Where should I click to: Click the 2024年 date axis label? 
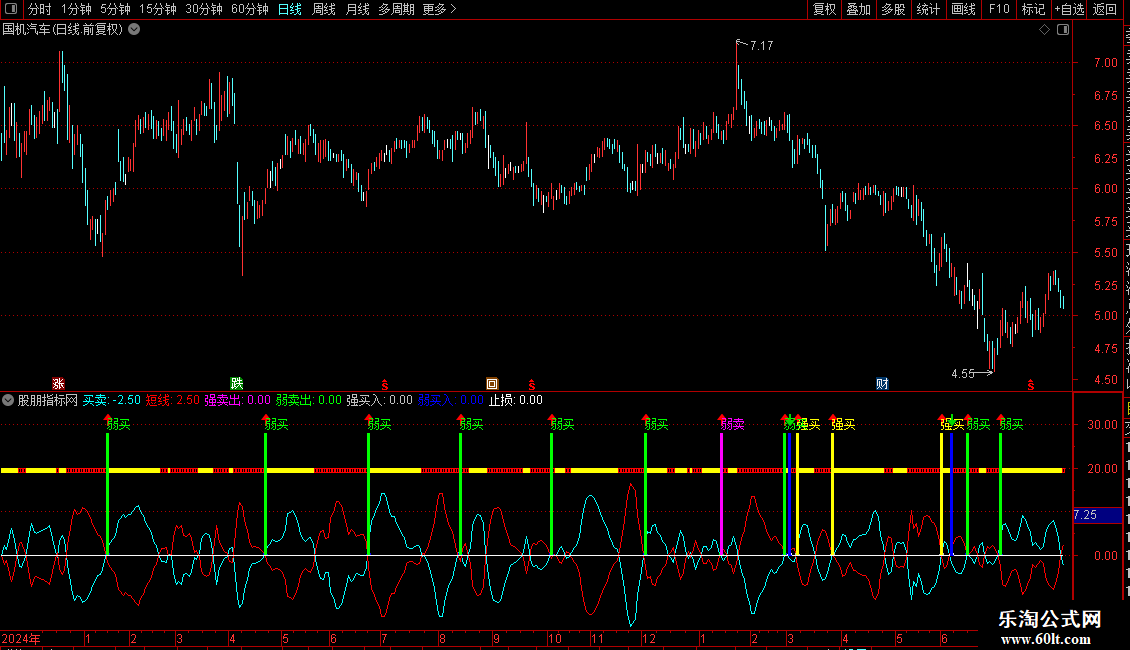21,638
